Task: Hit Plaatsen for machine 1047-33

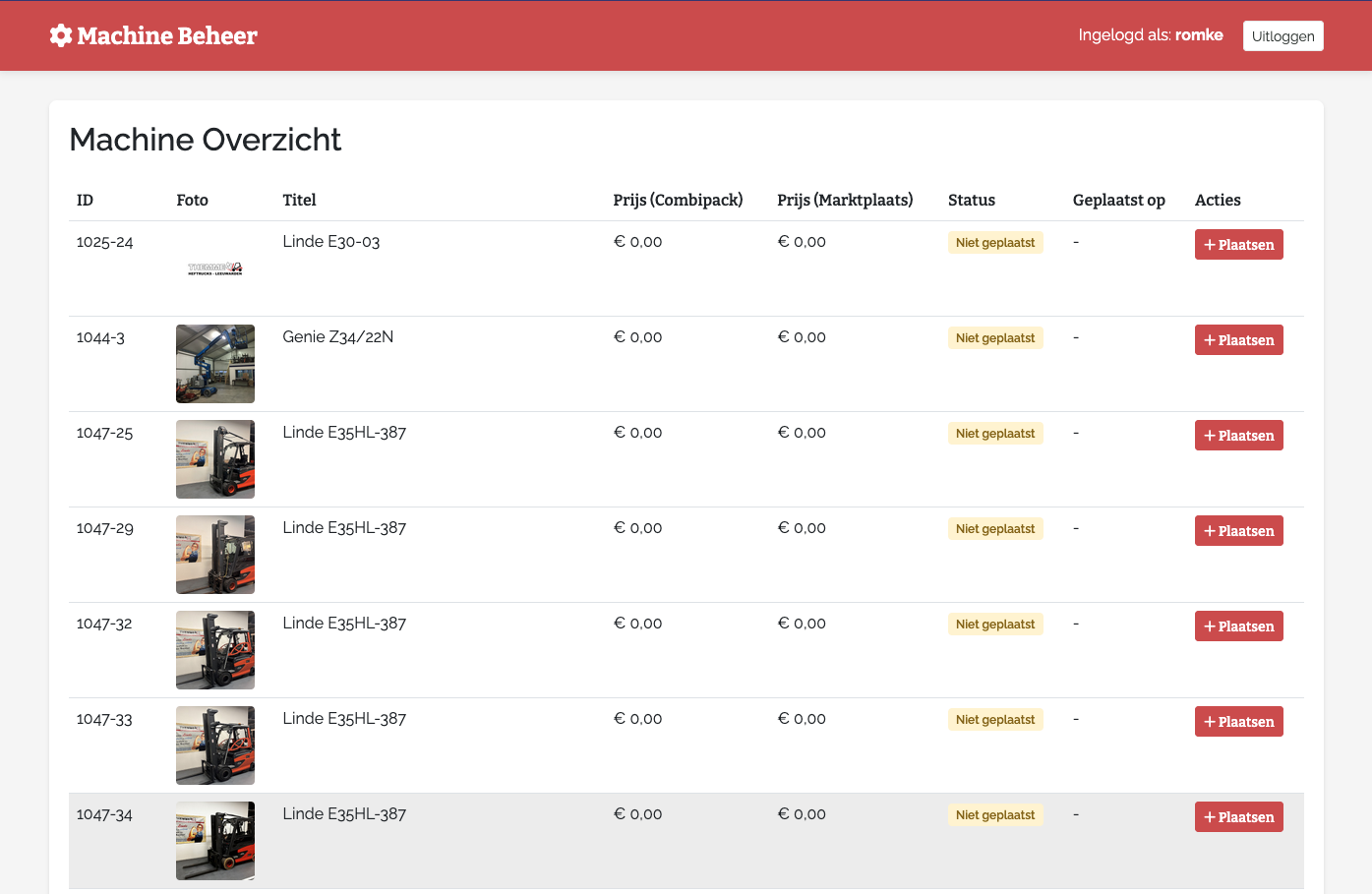Action: click(x=1238, y=722)
